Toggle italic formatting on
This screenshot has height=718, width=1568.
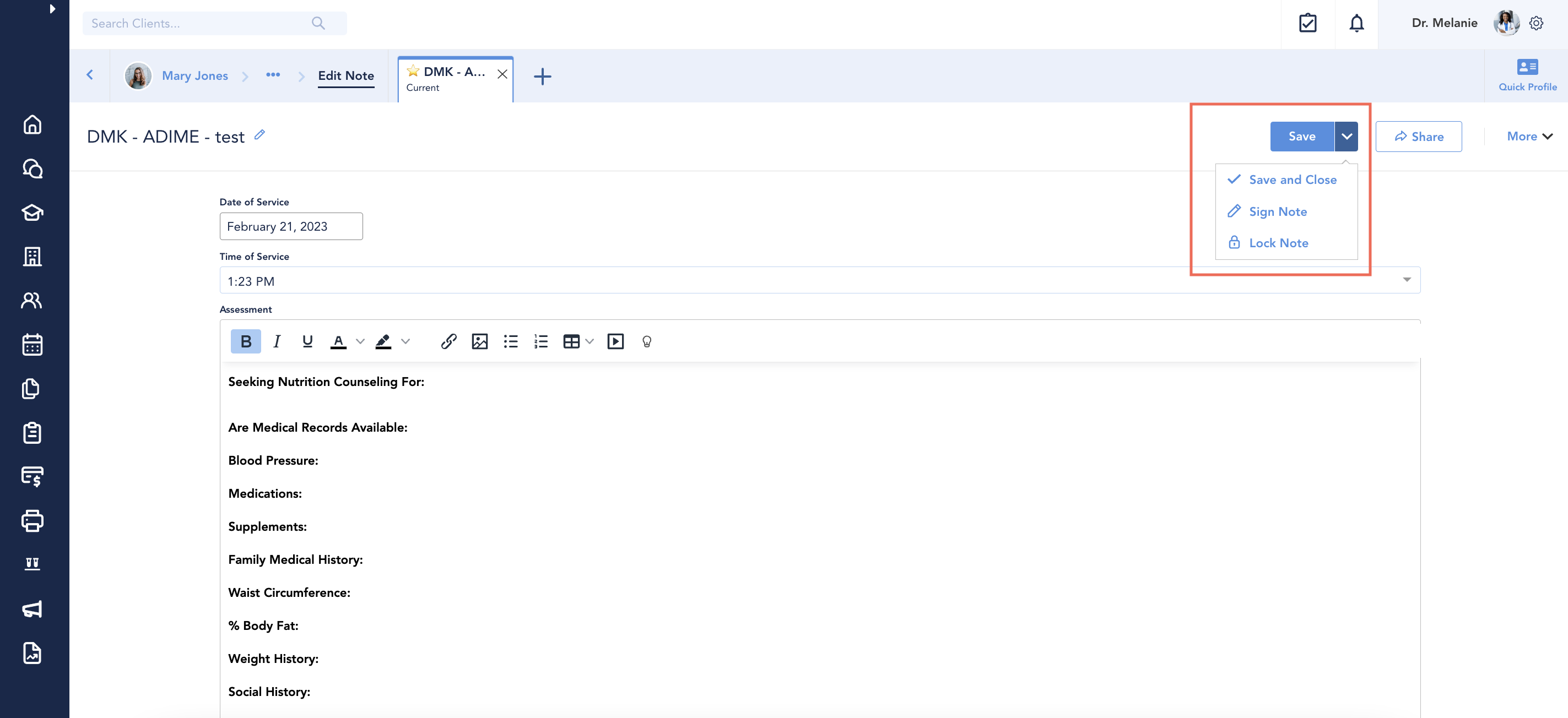(x=277, y=341)
